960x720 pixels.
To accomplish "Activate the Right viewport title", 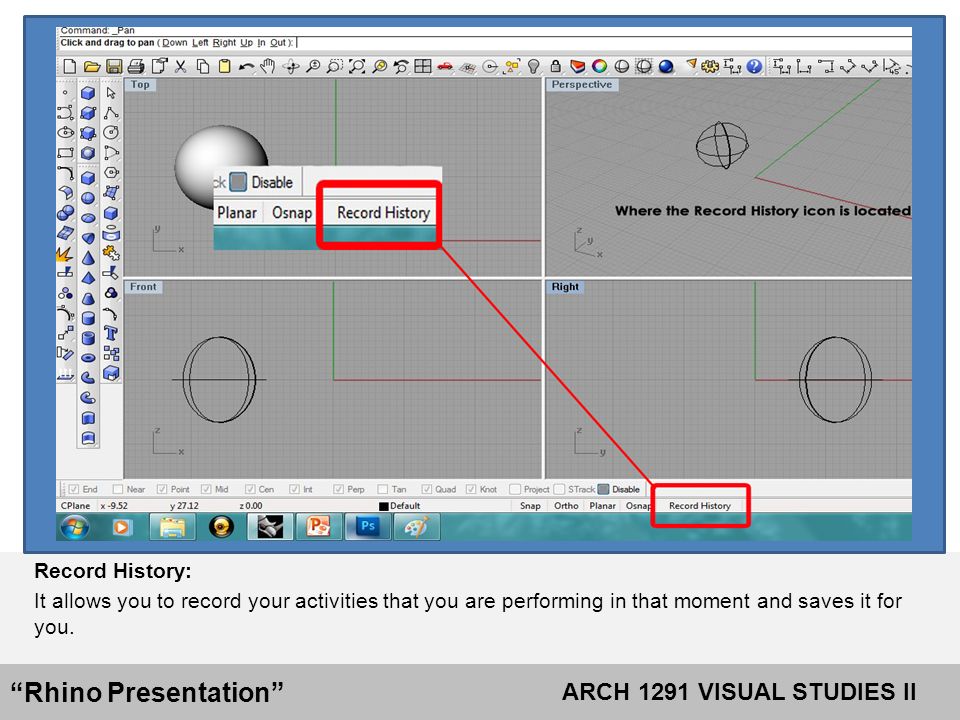I will (x=564, y=287).
